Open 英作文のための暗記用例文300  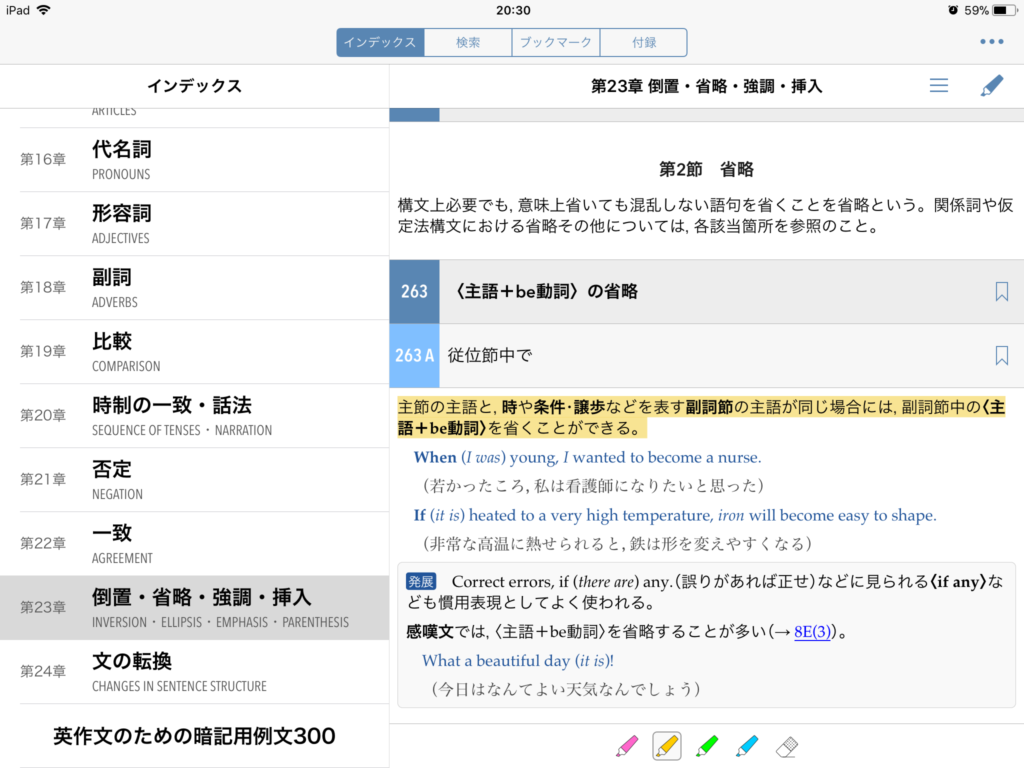(194, 736)
